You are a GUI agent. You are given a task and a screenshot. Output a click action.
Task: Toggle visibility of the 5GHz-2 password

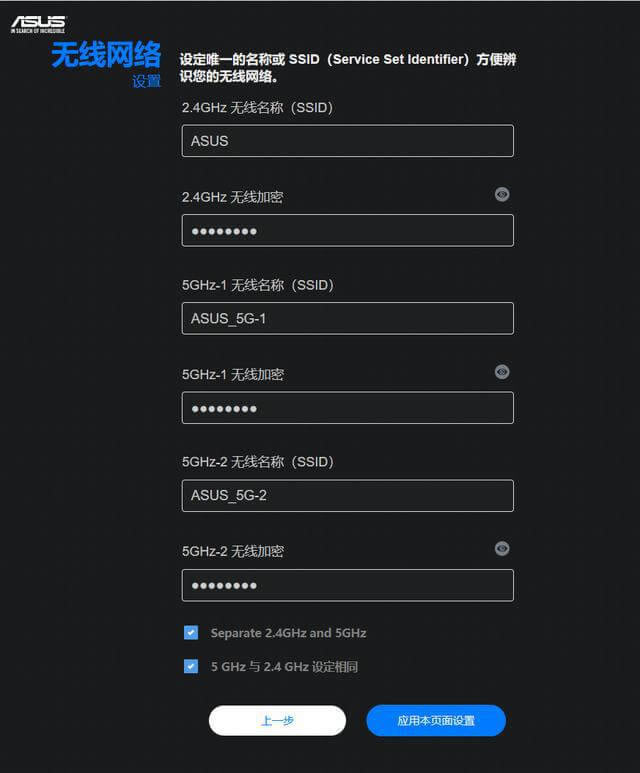click(502, 548)
